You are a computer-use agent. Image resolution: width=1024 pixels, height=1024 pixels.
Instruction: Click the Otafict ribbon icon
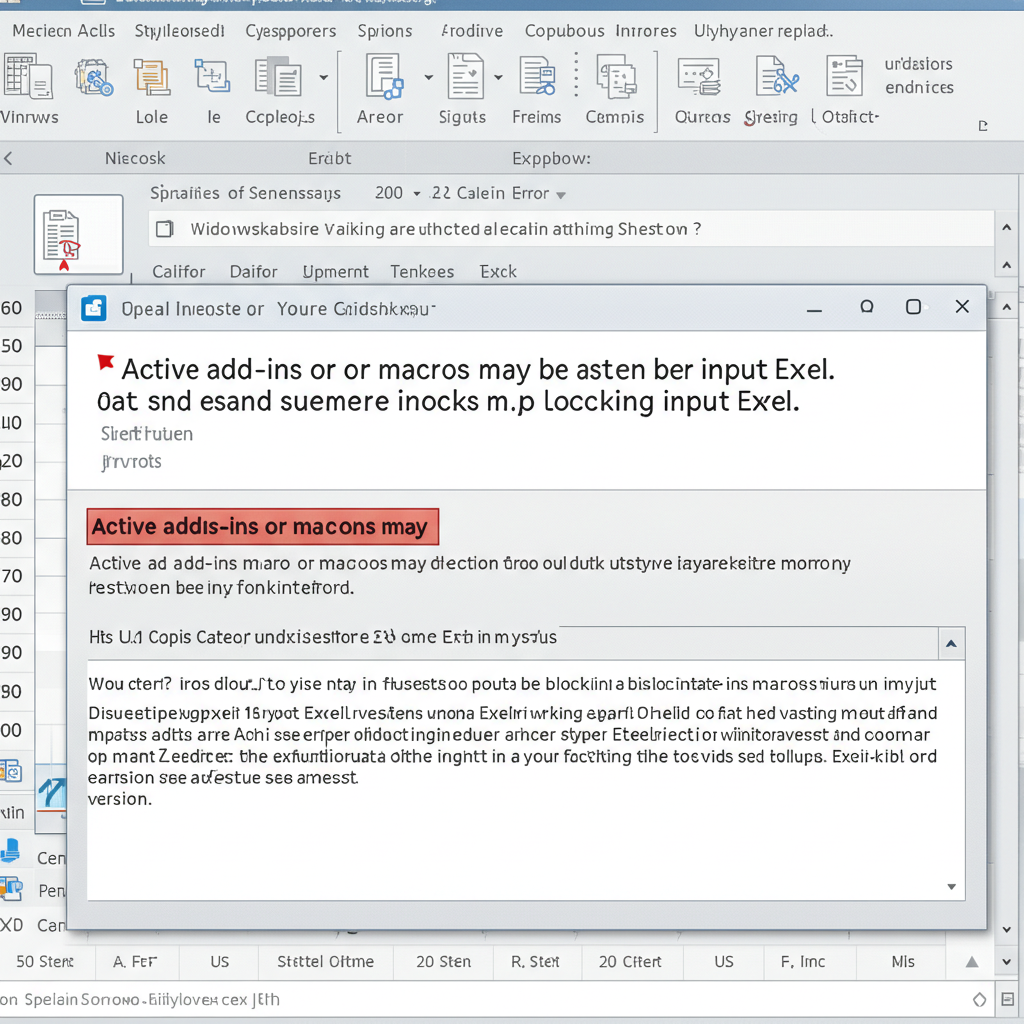point(844,76)
